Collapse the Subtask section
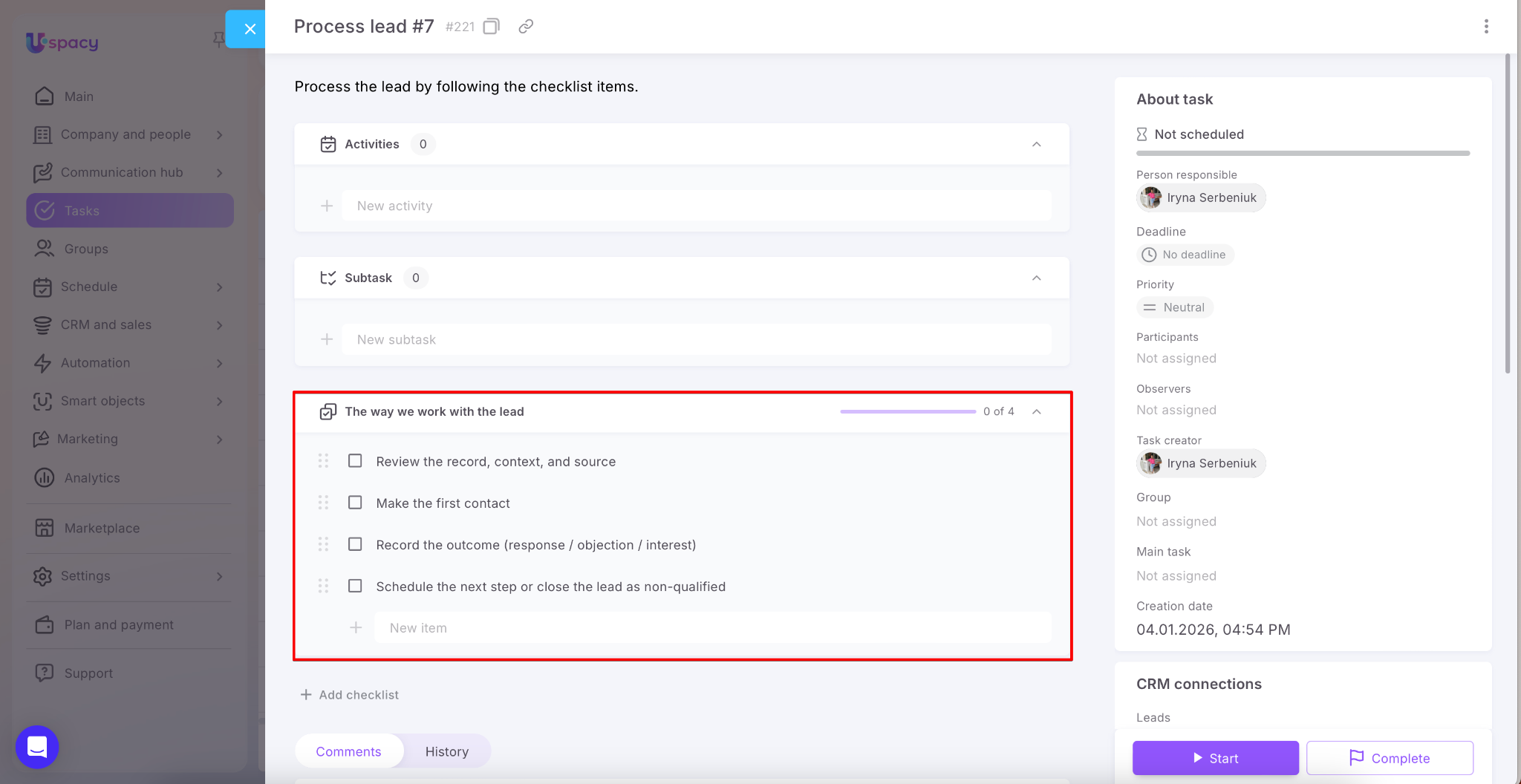 tap(1036, 278)
